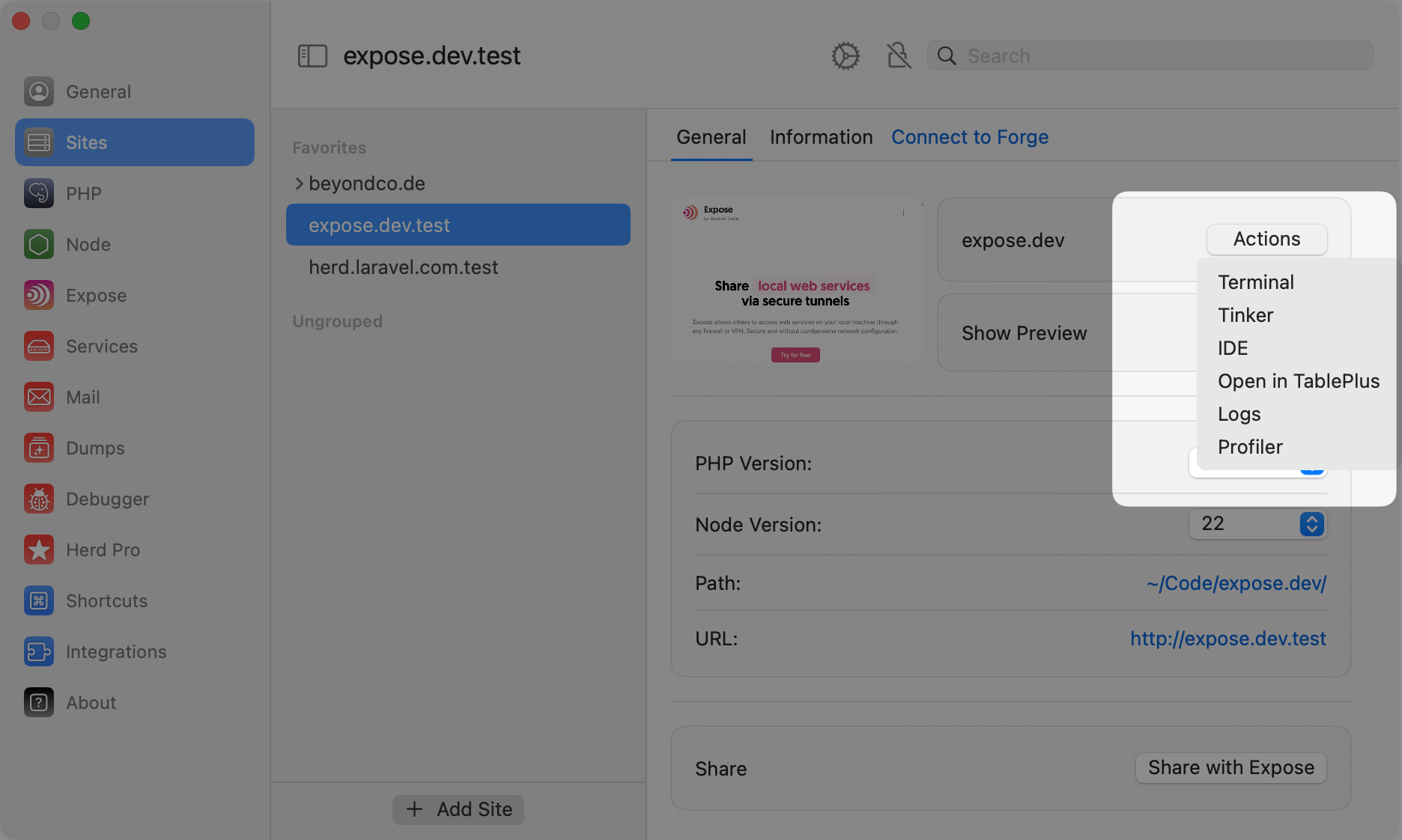Open the ~/Code/expose.dev/ path link
Image resolution: width=1402 pixels, height=840 pixels.
coord(1236,583)
